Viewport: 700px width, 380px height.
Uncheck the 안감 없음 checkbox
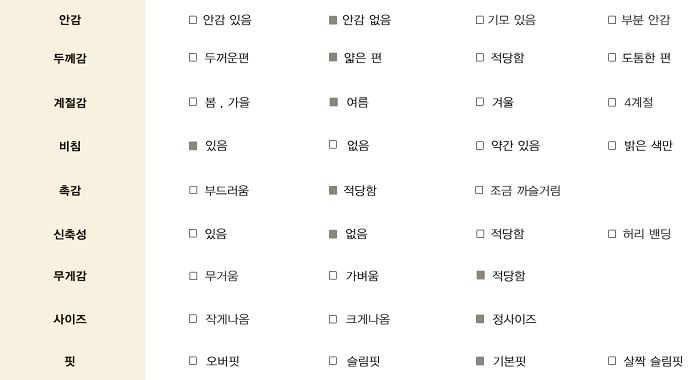coord(333,20)
